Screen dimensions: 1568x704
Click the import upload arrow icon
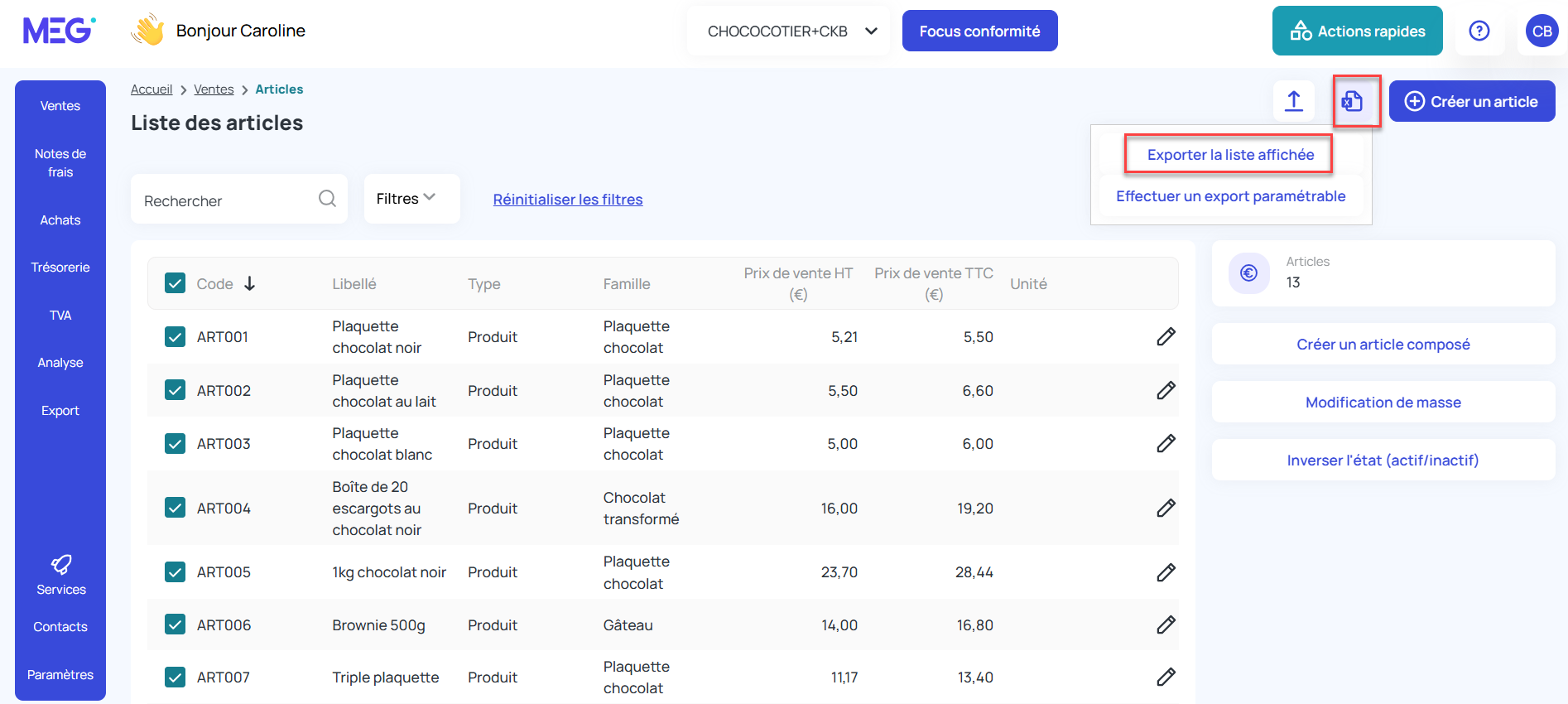(x=1293, y=101)
